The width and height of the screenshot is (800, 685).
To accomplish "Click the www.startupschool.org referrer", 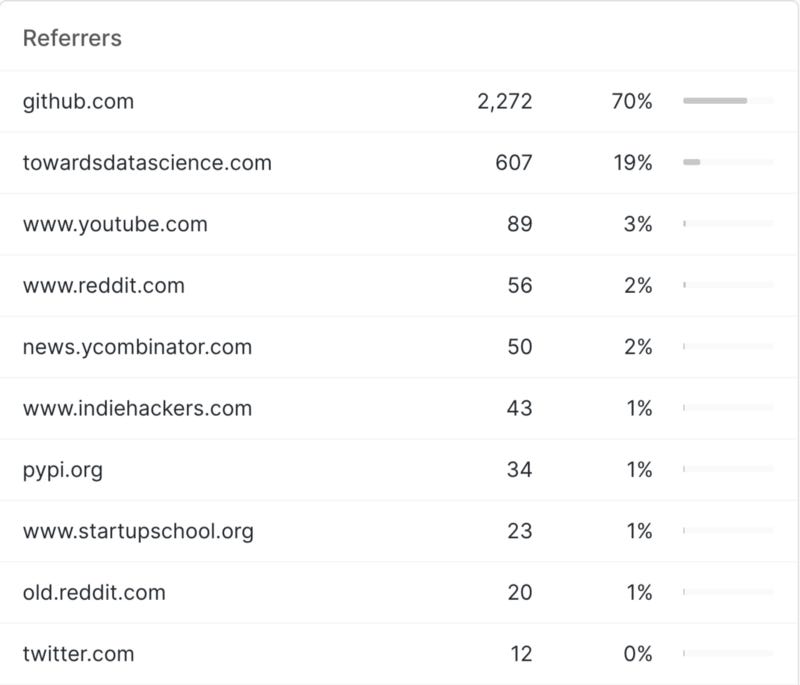I will (138, 531).
